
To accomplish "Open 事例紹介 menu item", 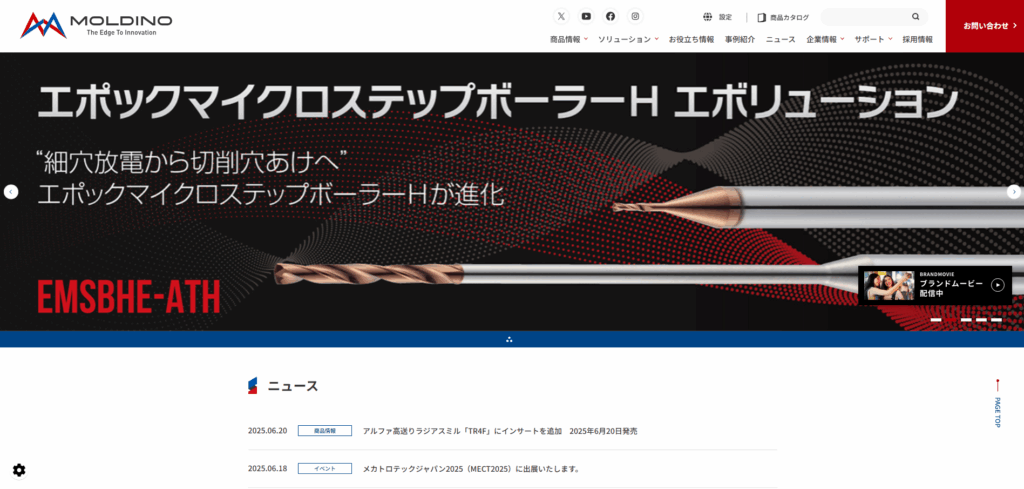I will (x=740, y=39).
